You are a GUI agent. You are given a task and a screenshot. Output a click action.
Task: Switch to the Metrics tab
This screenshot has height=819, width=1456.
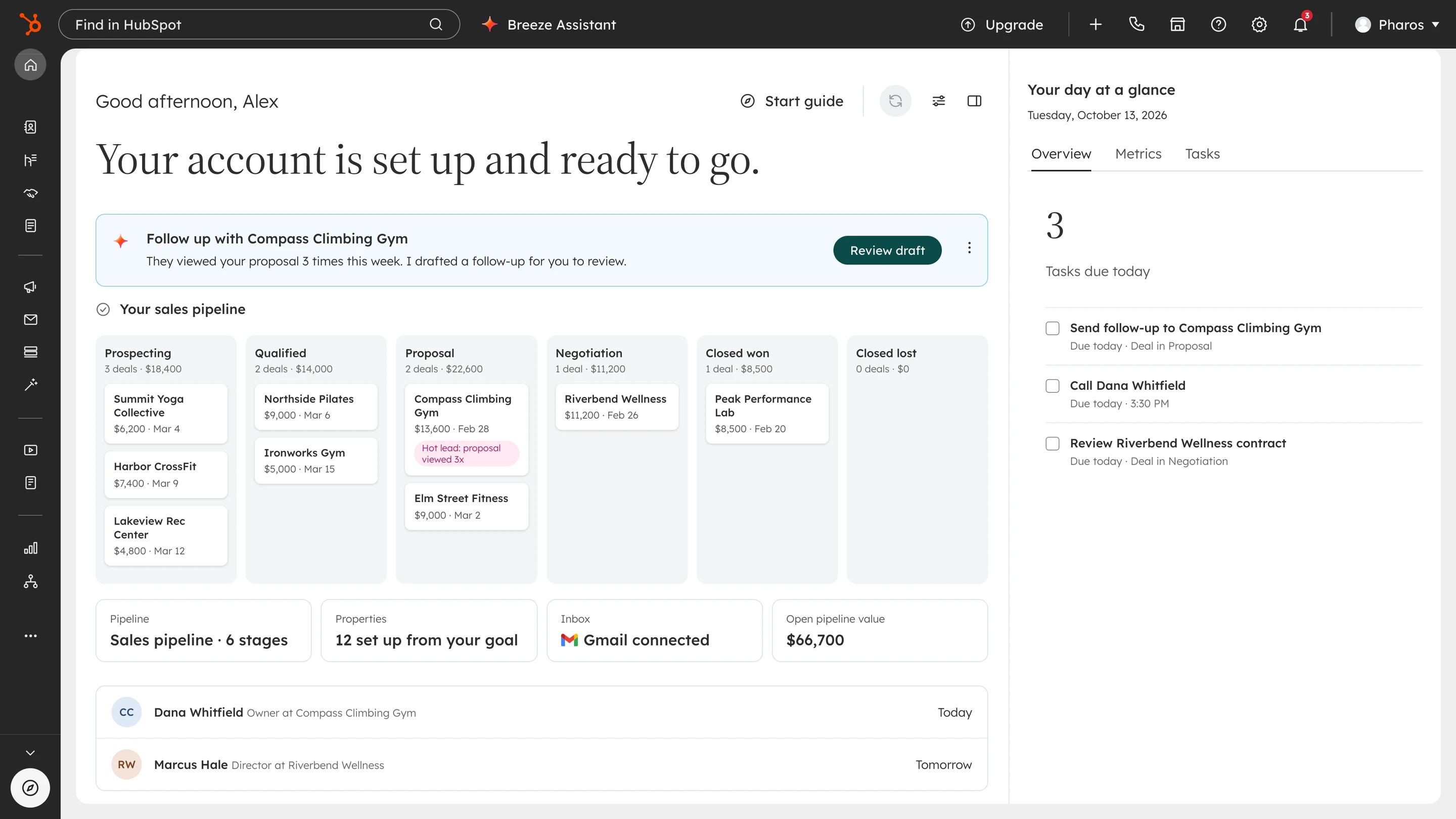click(1138, 154)
